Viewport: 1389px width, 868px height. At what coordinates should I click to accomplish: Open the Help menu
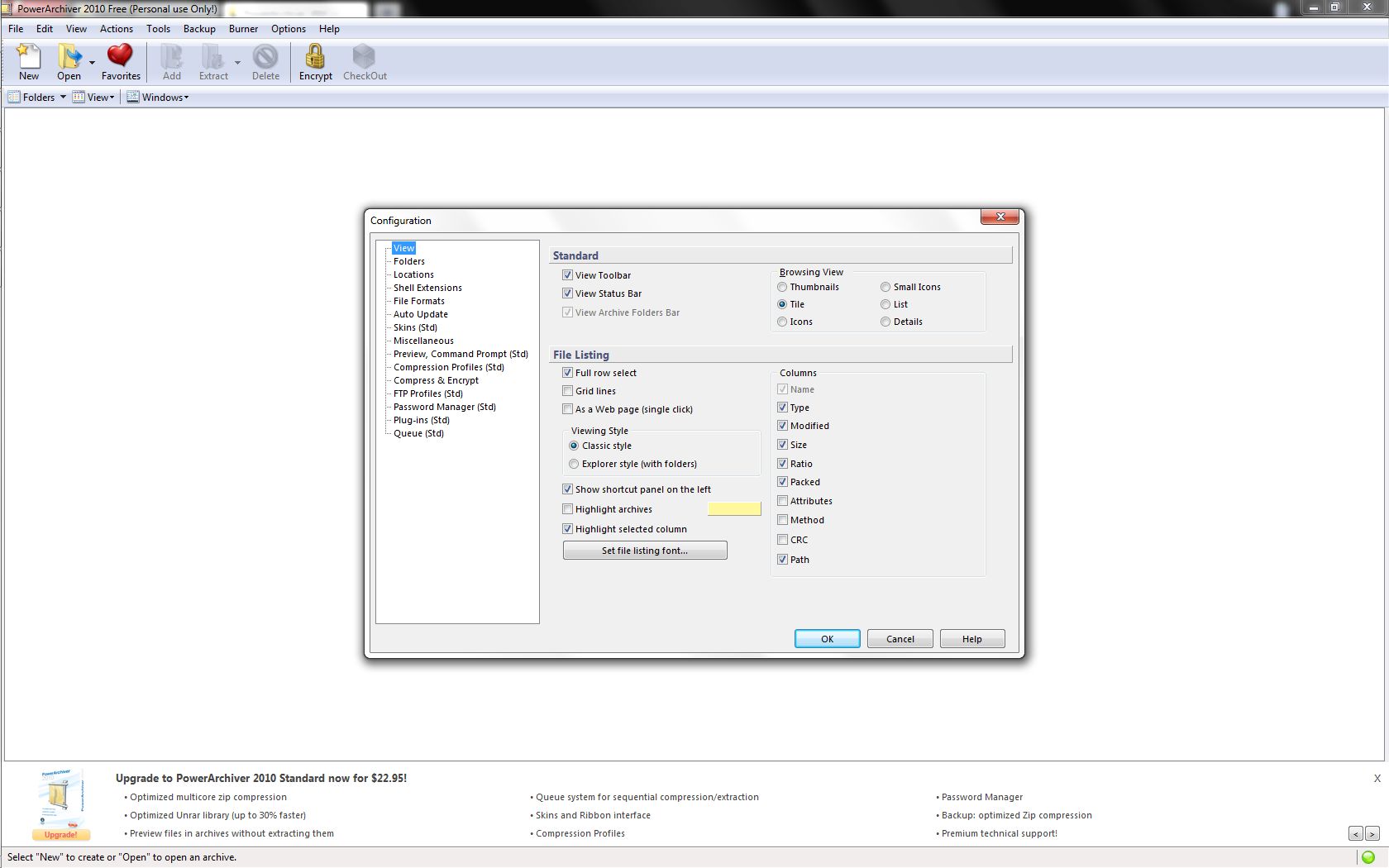tap(329, 29)
